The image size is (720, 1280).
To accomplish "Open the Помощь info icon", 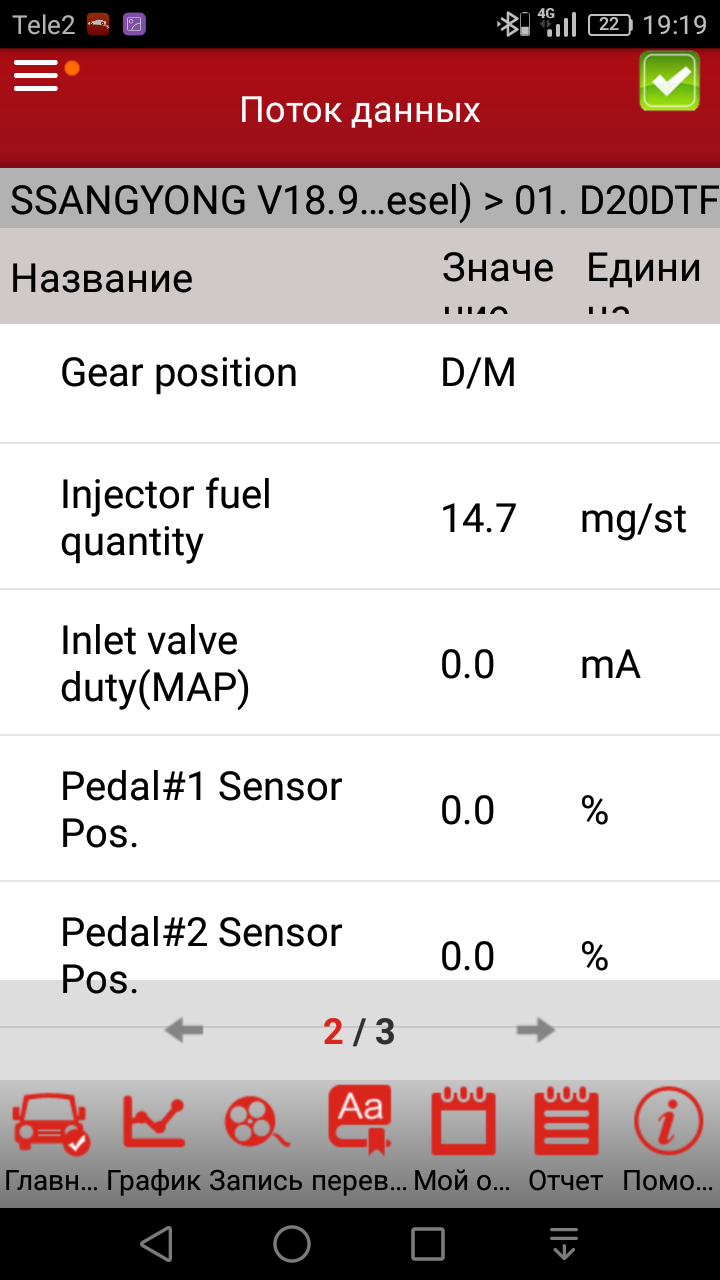I will click(668, 1125).
